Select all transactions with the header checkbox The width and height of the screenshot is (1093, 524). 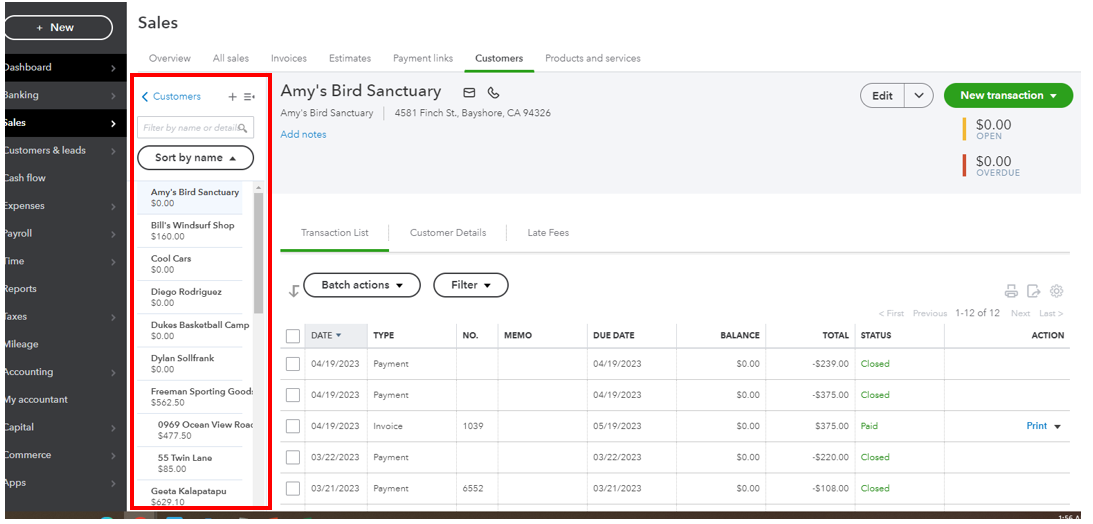click(293, 336)
